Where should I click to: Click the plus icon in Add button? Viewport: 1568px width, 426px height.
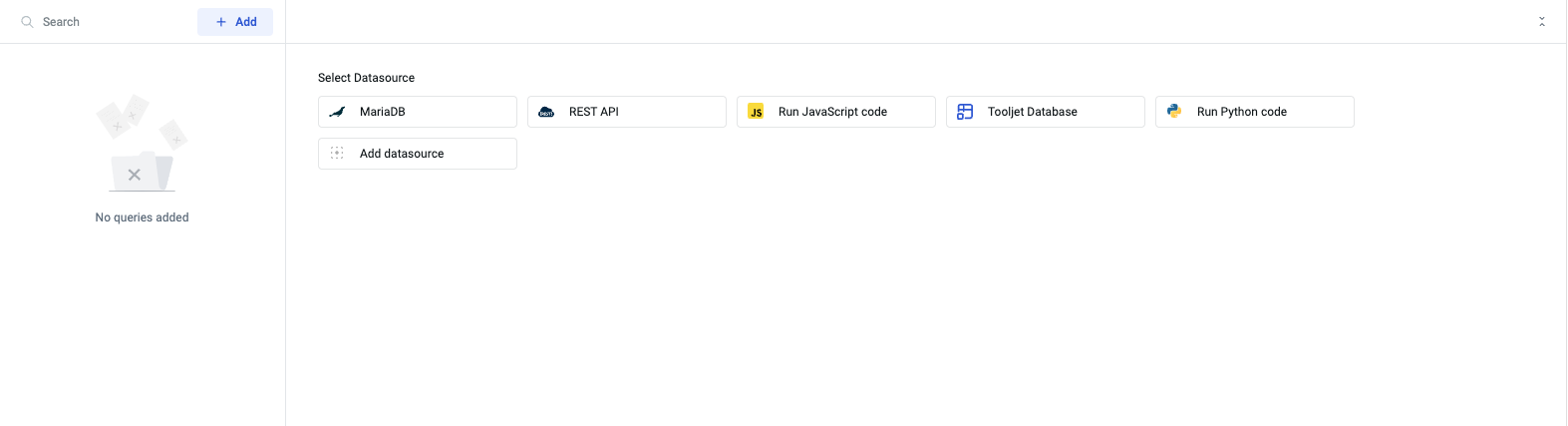(221, 22)
